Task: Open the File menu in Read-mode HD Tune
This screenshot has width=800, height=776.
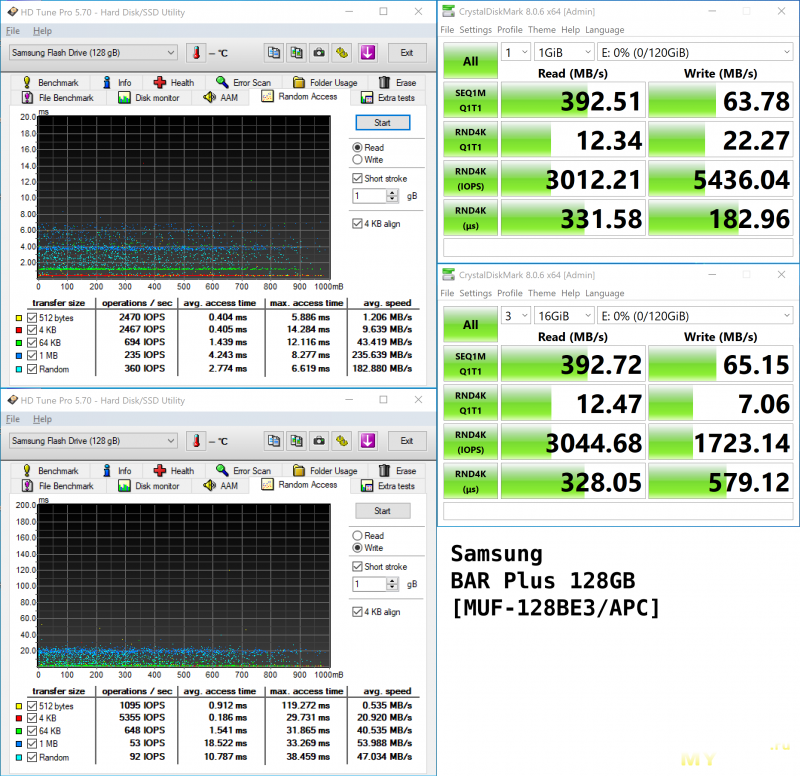Action: point(13,31)
